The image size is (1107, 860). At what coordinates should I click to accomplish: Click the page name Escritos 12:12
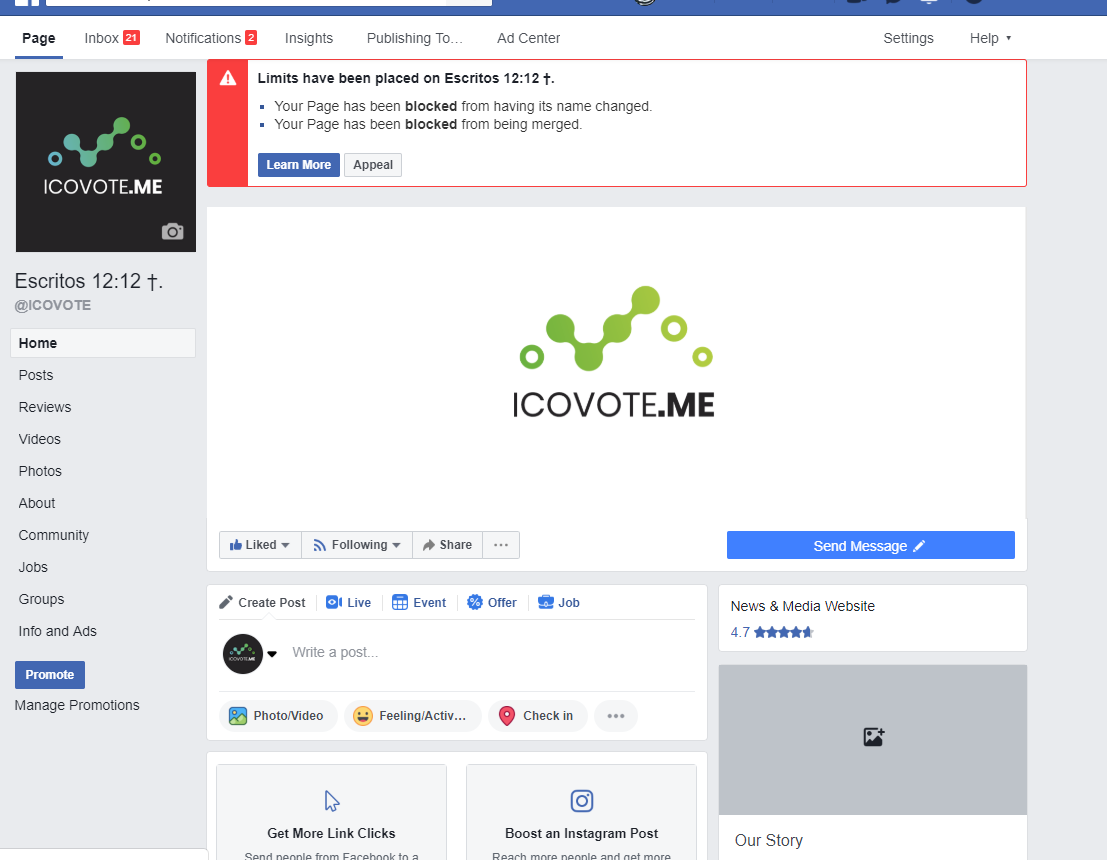click(89, 281)
